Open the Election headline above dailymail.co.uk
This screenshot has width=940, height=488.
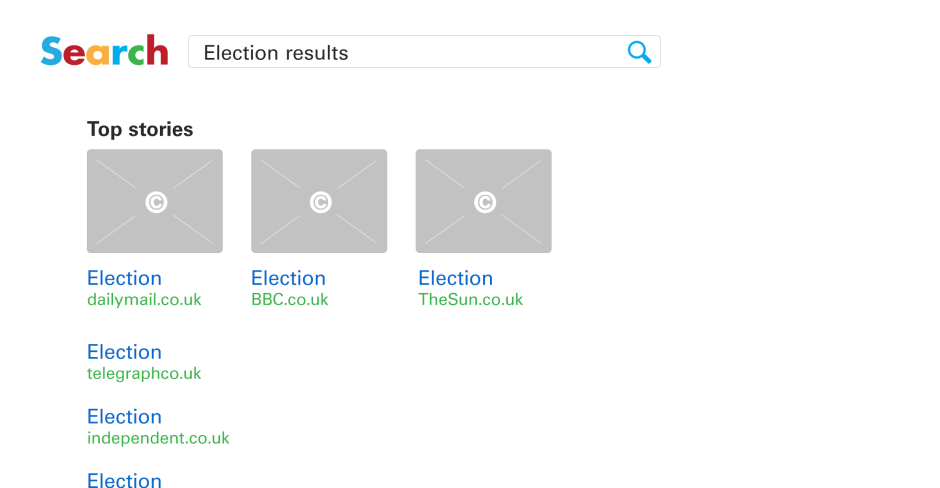124,278
